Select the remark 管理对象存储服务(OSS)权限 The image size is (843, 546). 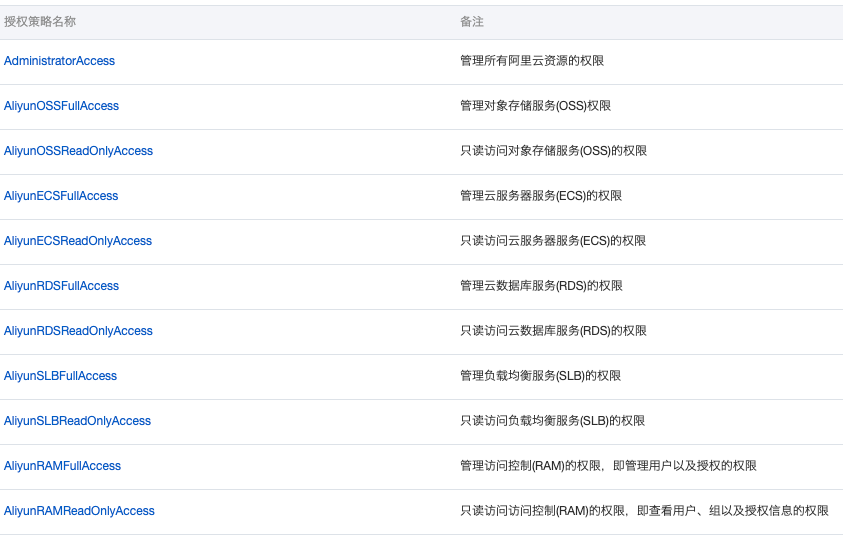[535, 106]
